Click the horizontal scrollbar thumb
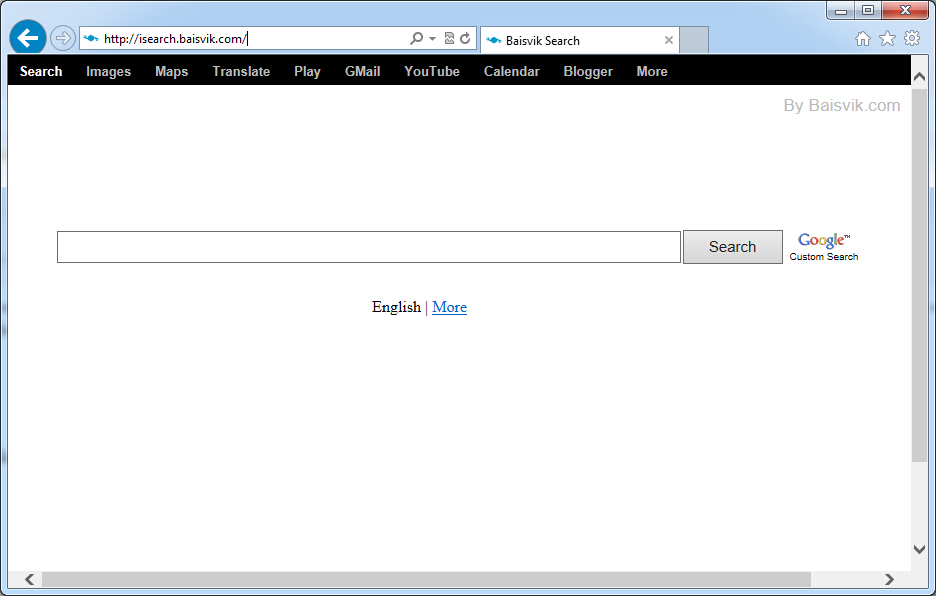Screen dimensions: 936x596 pos(426,579)
